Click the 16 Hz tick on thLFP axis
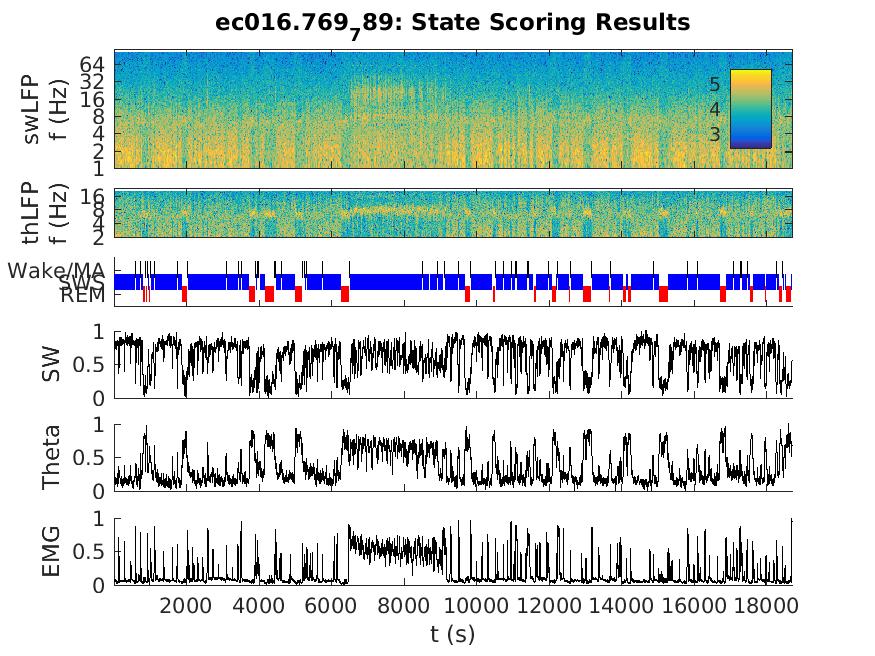 (92, 197)
